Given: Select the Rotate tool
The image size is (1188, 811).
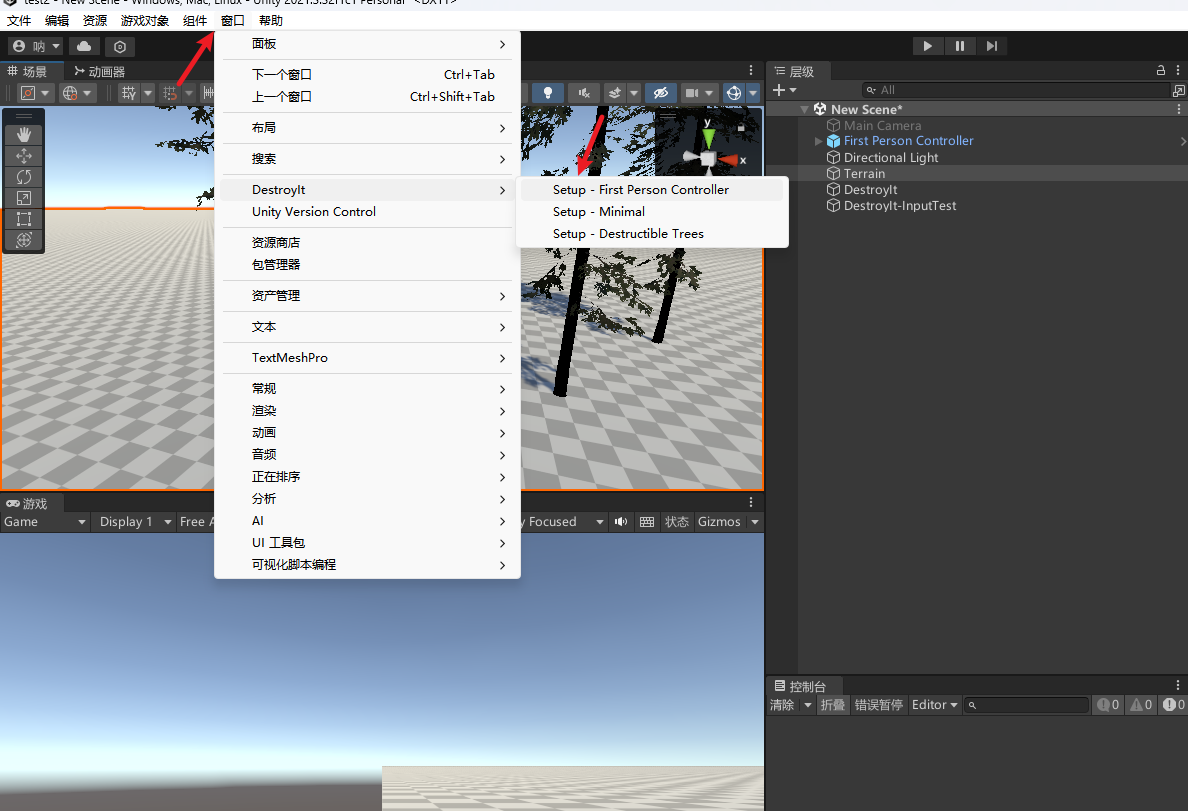Looking at the screenshot, I should 24,177.
